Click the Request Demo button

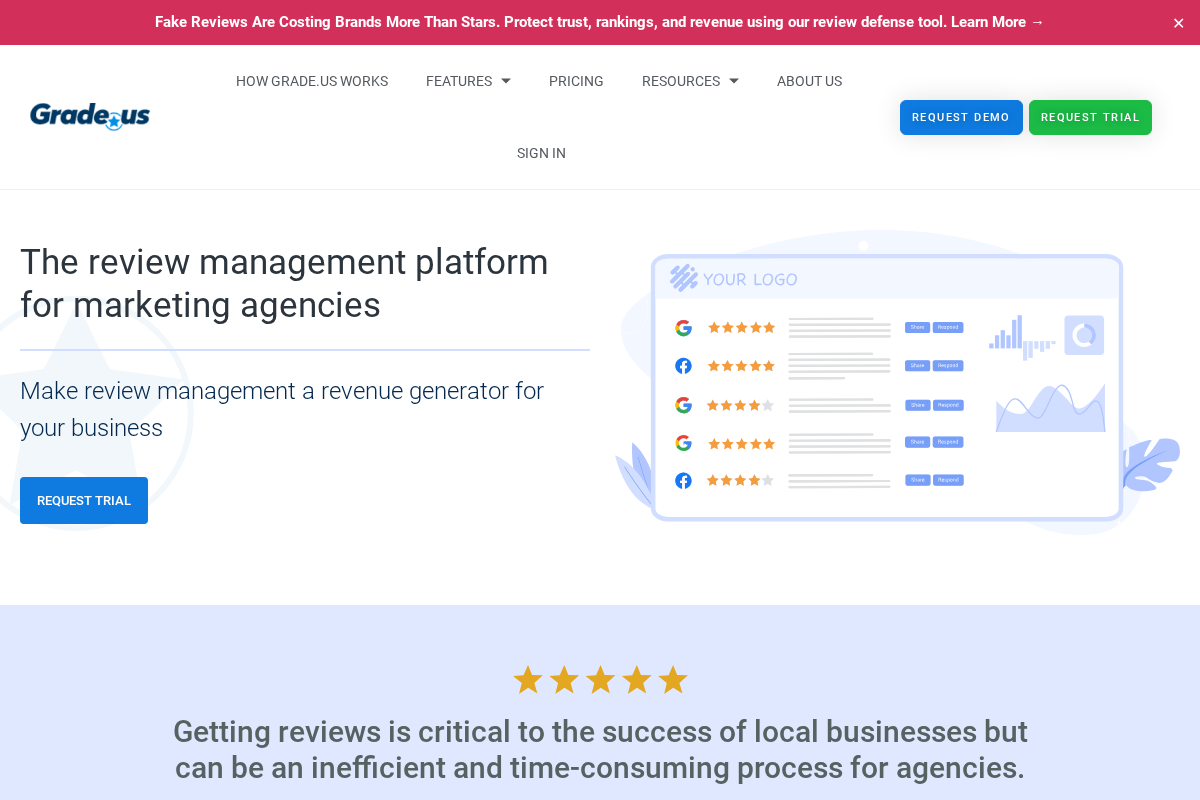point(961,117)
